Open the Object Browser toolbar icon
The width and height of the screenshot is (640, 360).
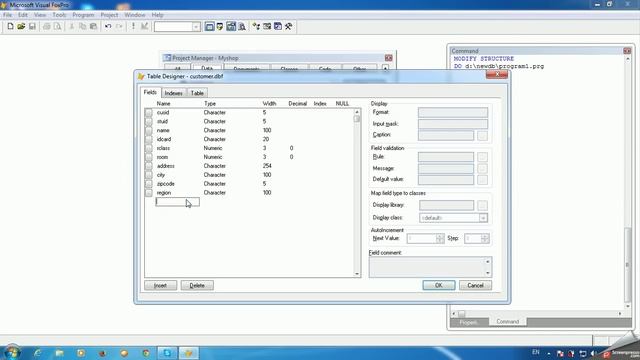[267, 27]
